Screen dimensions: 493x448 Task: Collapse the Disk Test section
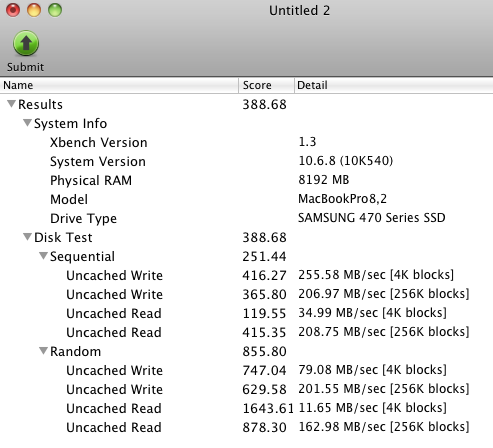(28, 237)
